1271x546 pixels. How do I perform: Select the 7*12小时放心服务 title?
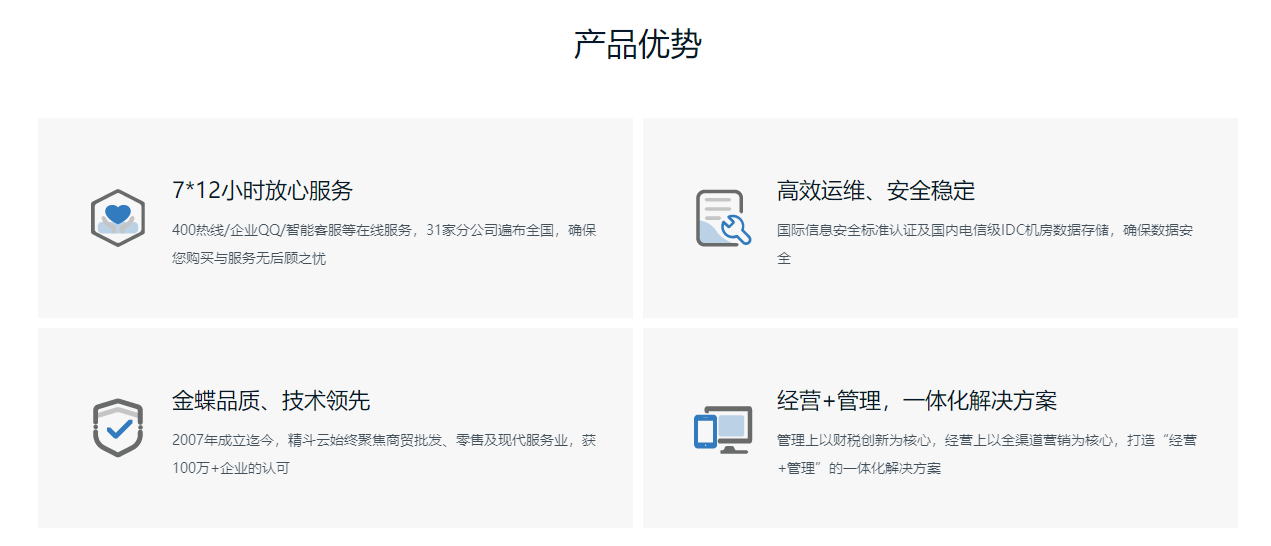262,191
